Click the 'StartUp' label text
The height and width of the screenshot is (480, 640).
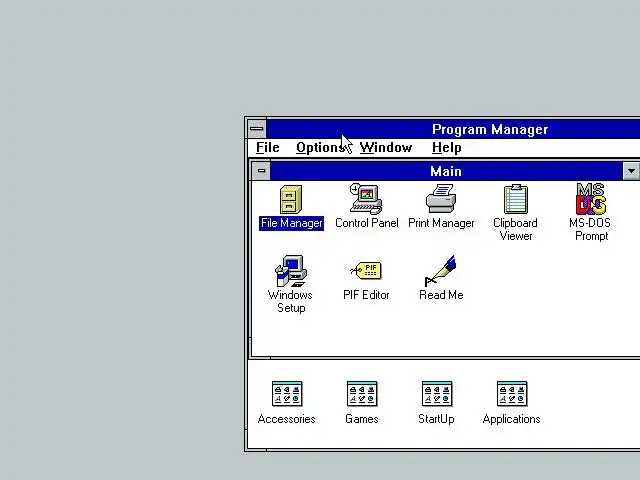point(436,419)
